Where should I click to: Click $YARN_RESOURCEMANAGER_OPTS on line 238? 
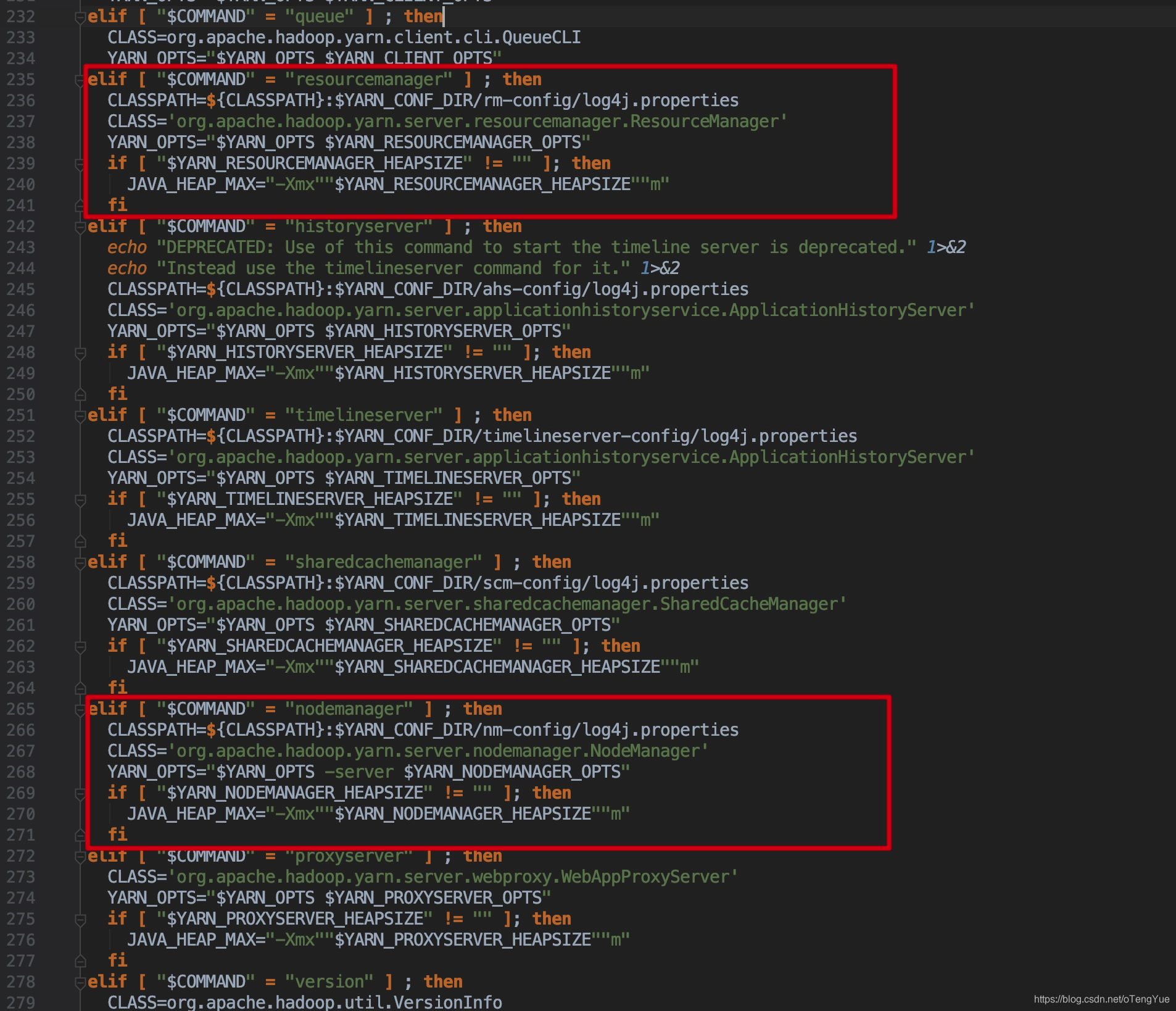point(453,143)
